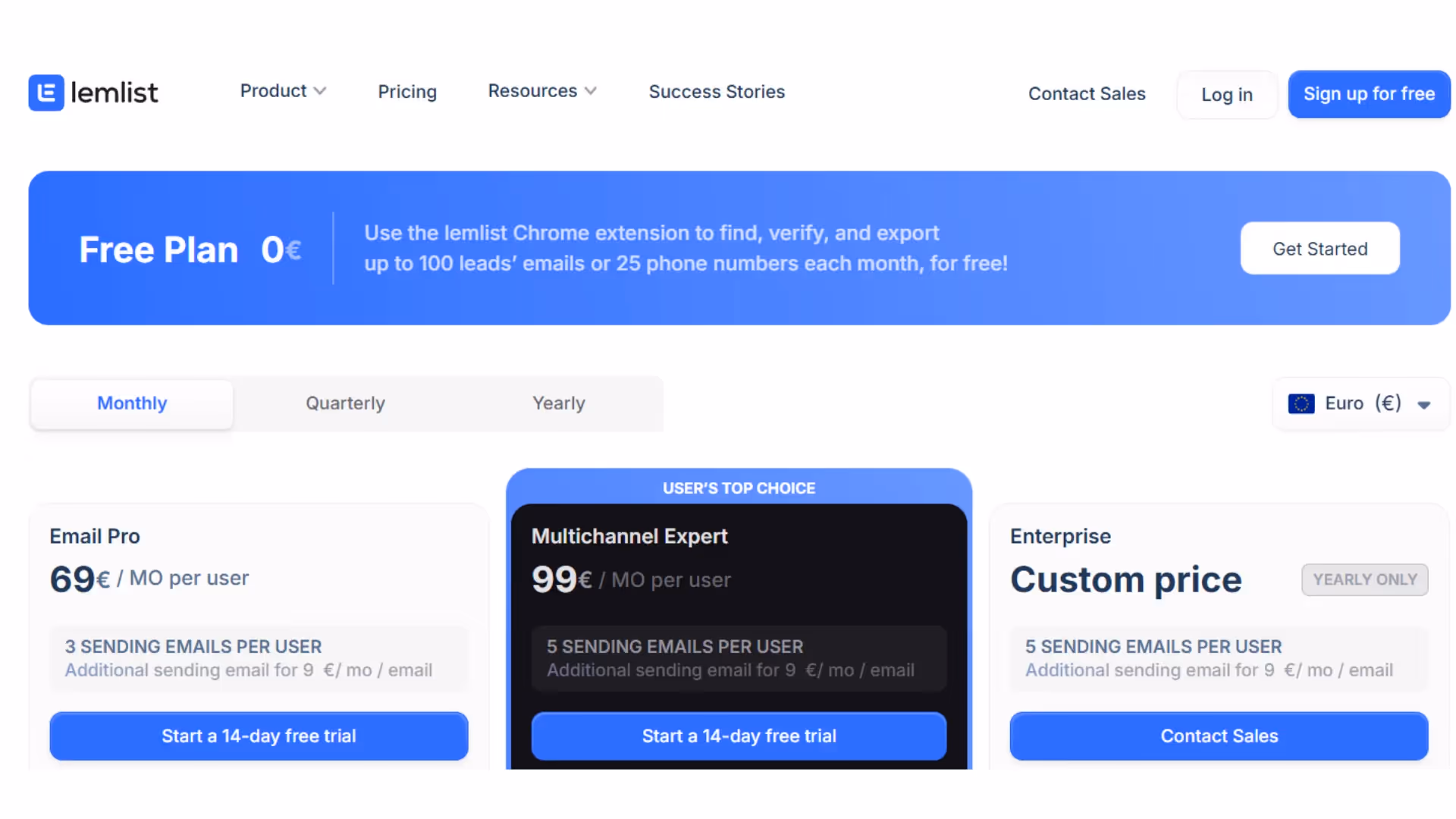Switch to Quarterly billing
The height and width of the screenshot is (819, 1456).
click(345, 403)
